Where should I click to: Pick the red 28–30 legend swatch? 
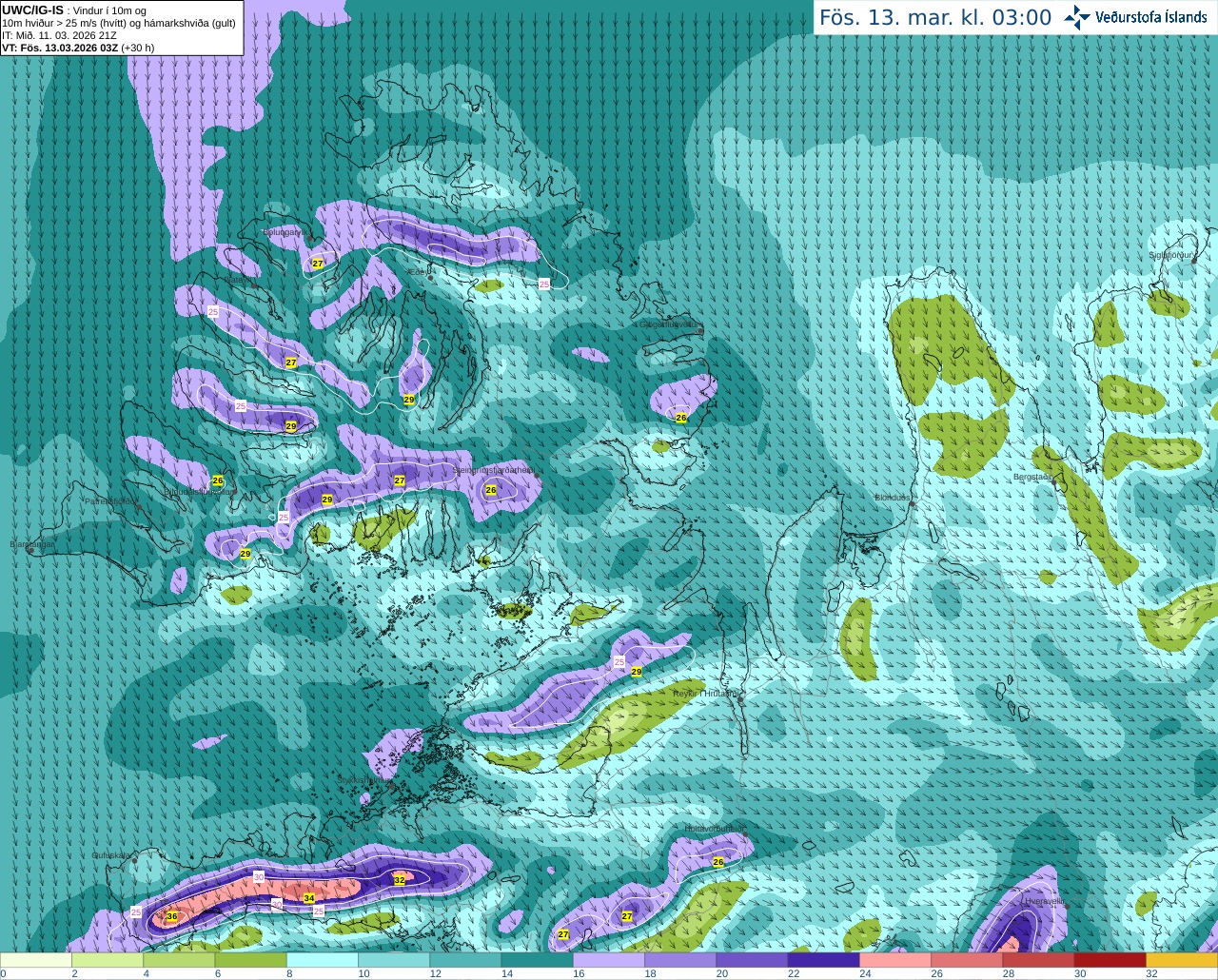point(1038,960)
